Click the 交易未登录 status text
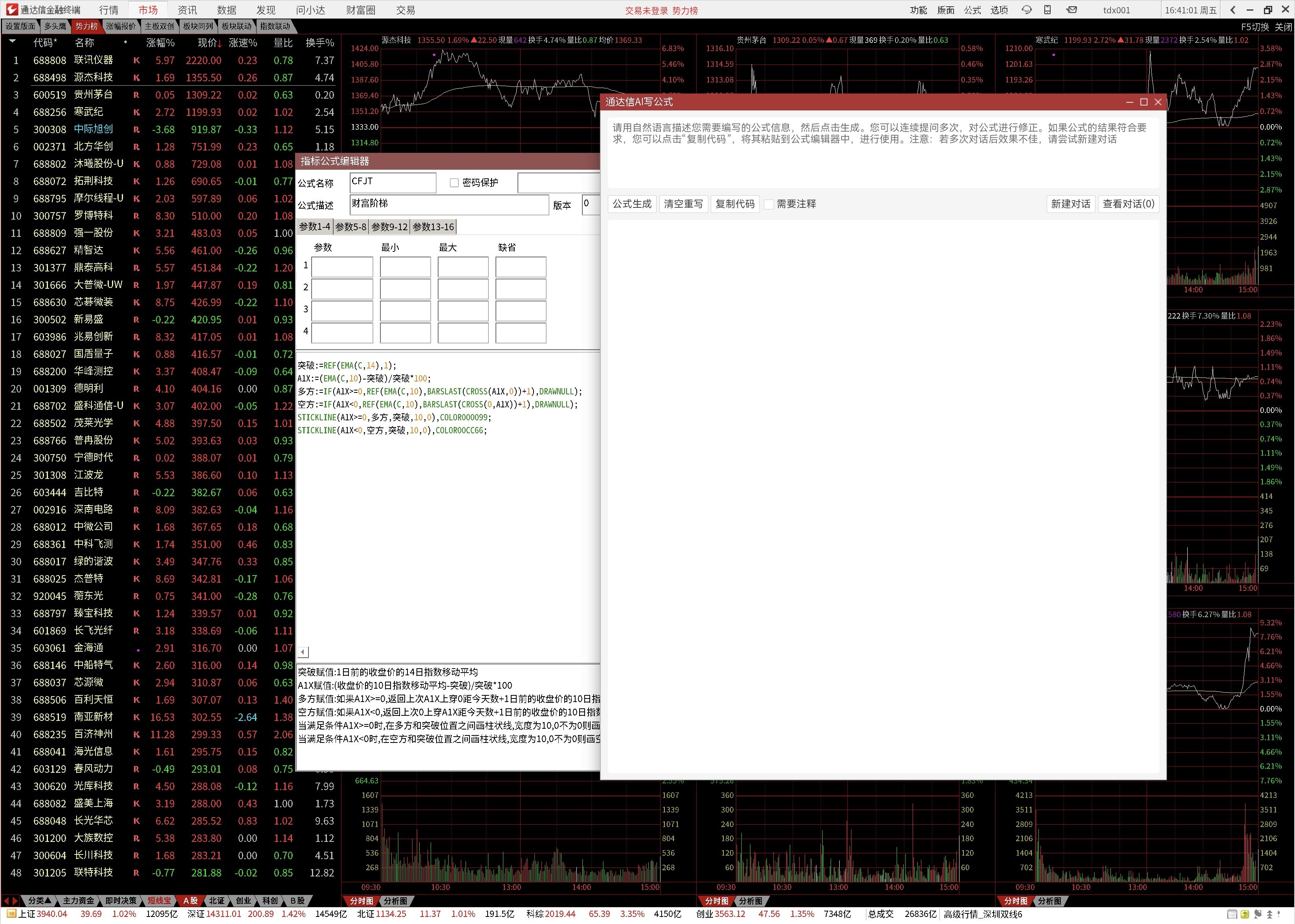Image resolution: width=1295 pixels, height=924 pixels. tap(646, 11)
